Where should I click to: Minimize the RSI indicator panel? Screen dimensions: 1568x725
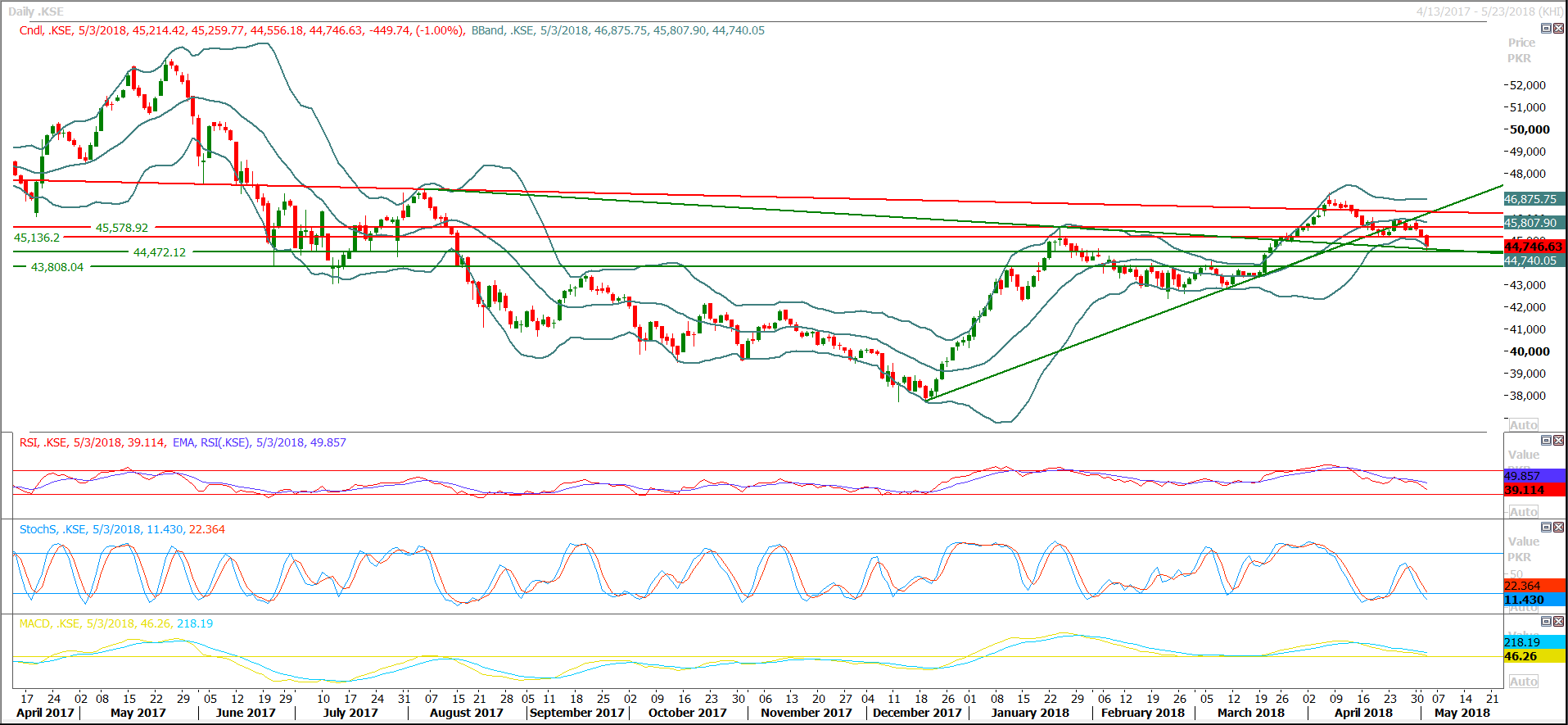point(1546,441)
